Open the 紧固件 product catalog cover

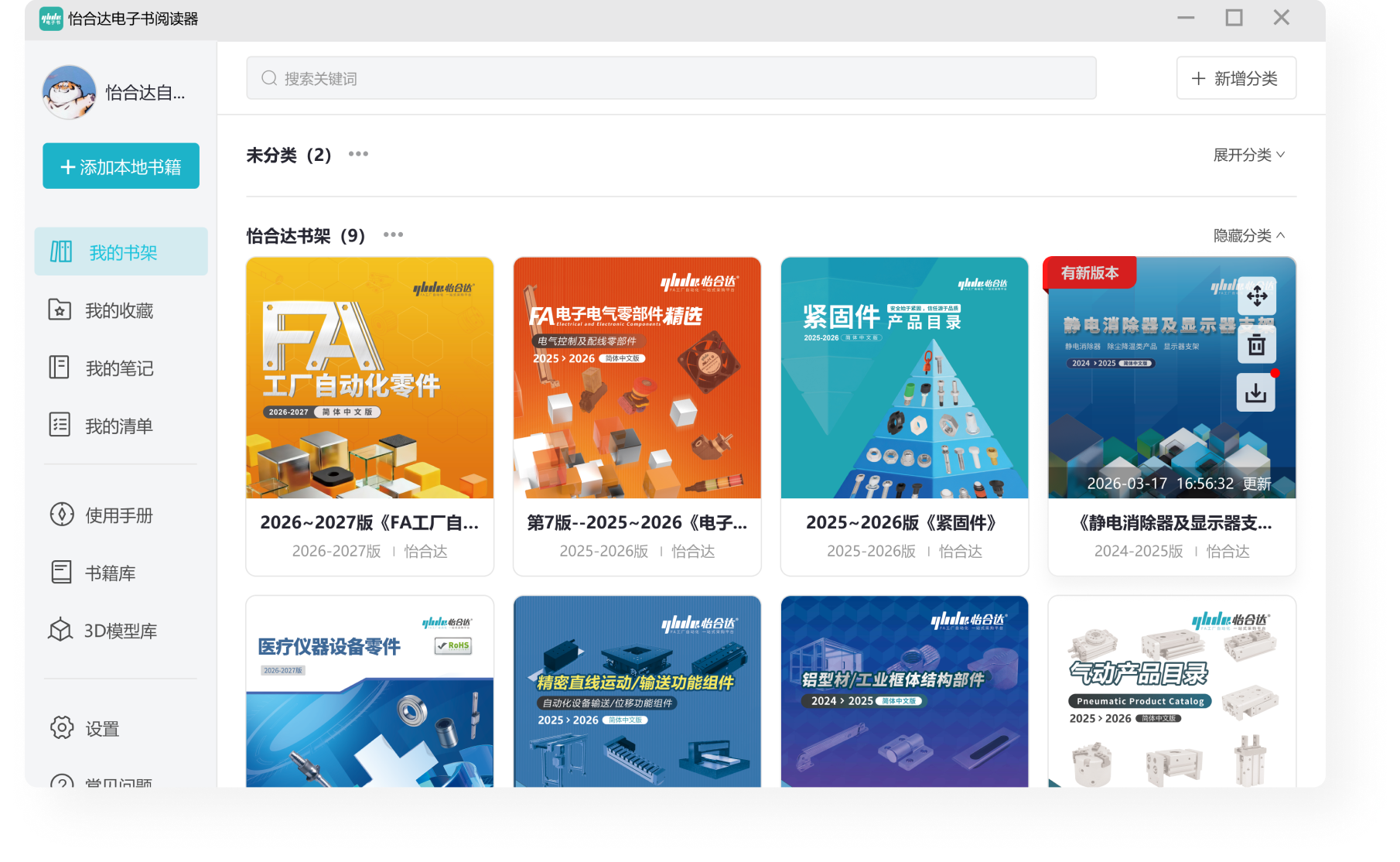(x=904, y=378)
